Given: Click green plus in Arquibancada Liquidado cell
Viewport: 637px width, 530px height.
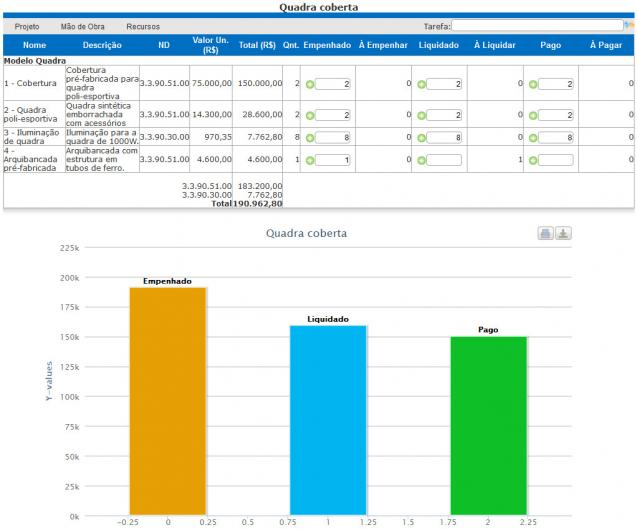Looking at the screenshot, I should 421,159.
